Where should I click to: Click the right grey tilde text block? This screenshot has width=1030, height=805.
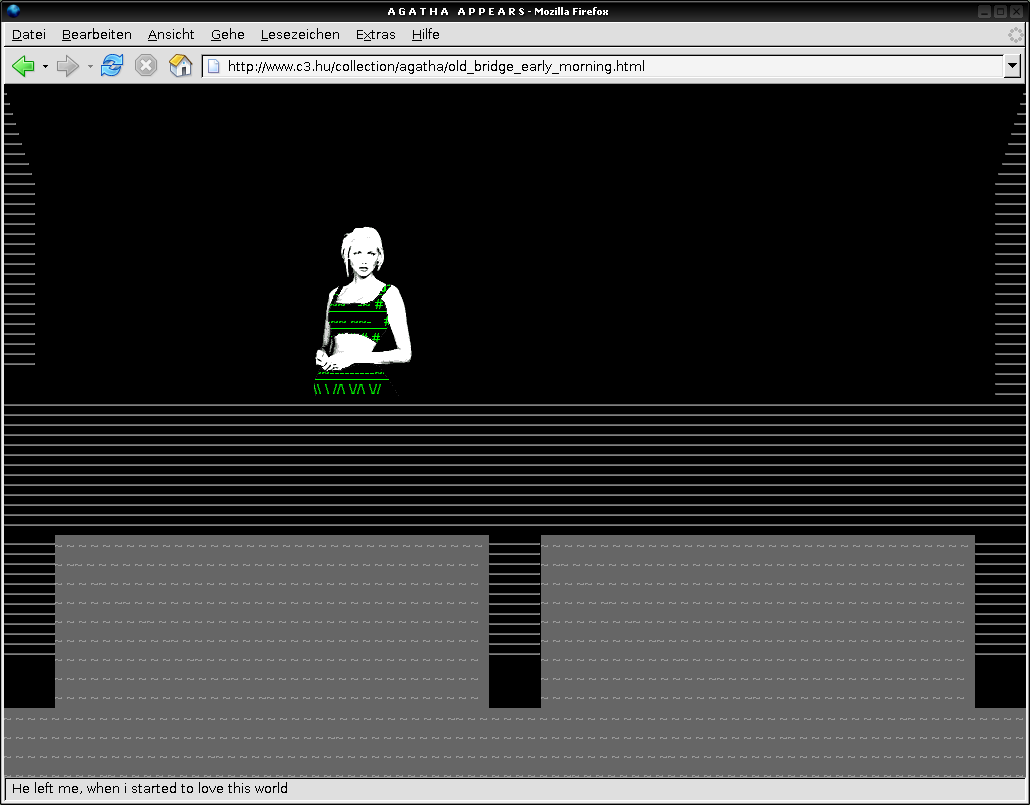(757, 621)
